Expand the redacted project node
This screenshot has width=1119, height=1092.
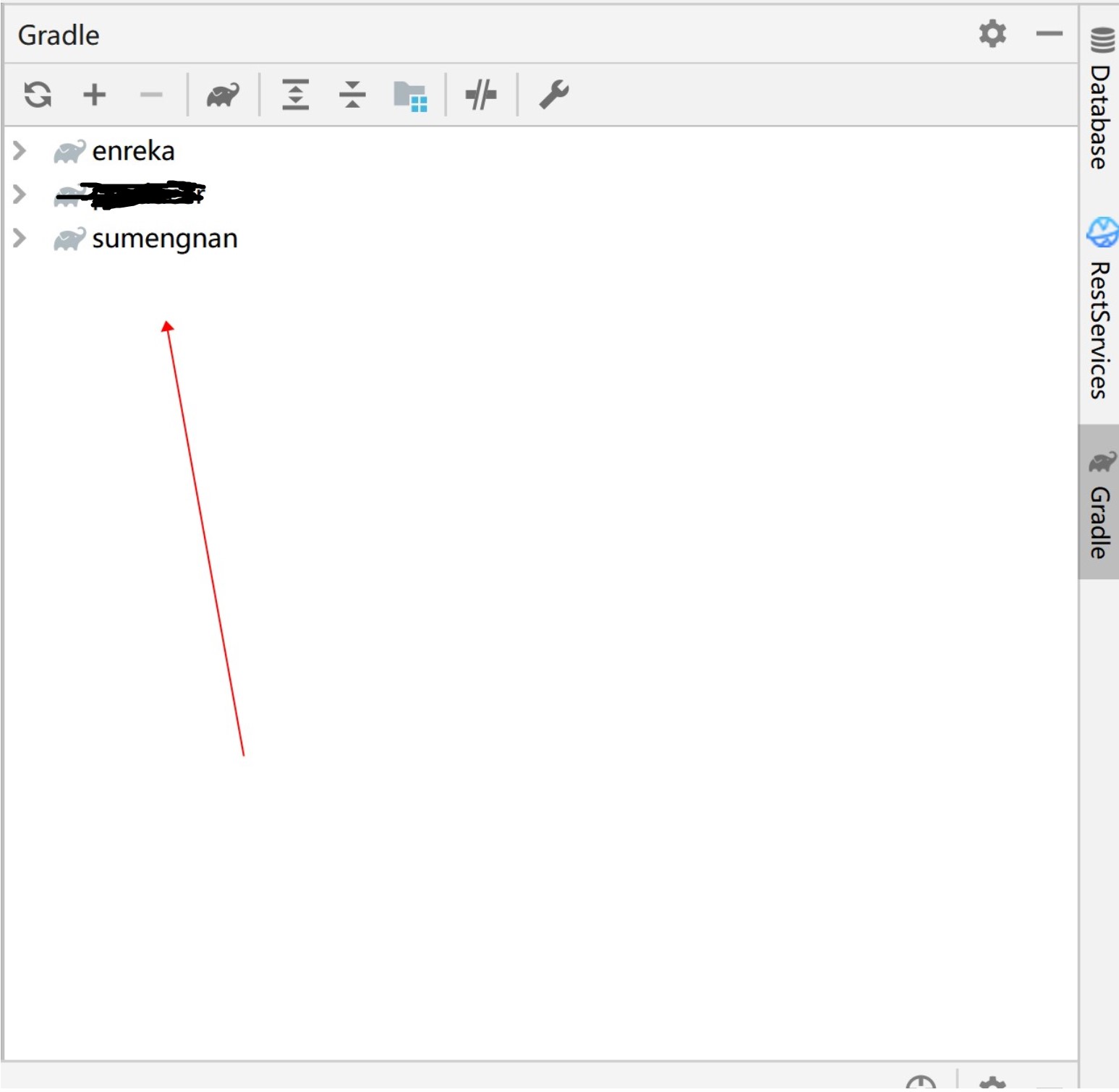tap(20, 194)
